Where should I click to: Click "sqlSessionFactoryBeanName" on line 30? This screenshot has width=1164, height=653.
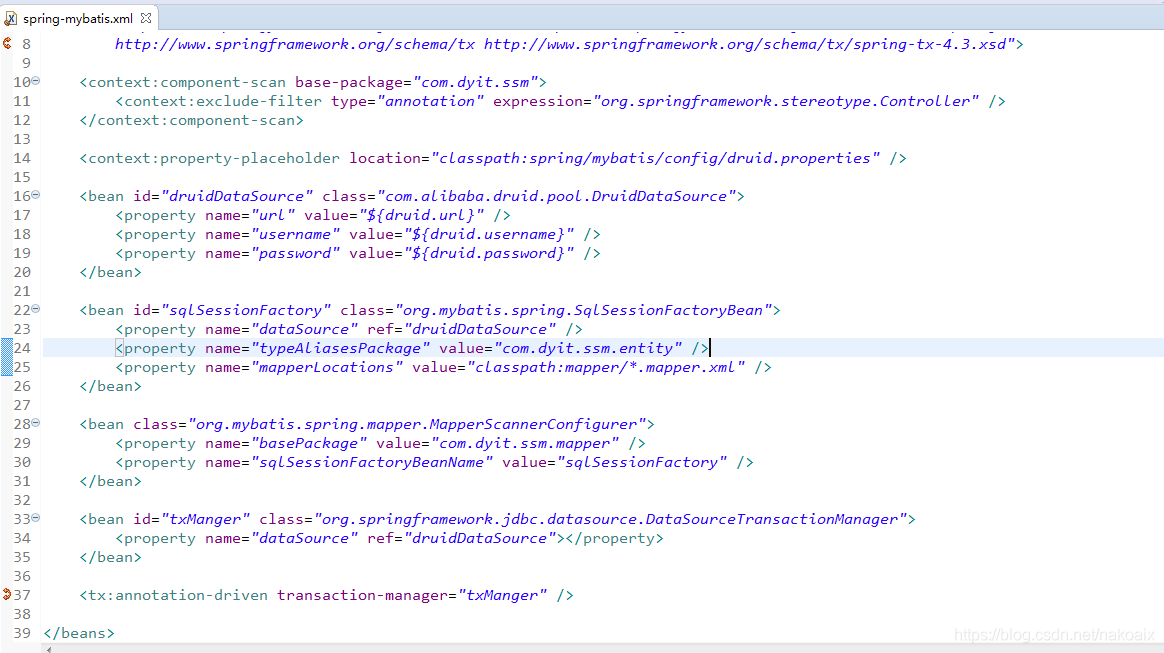[371, 462]
